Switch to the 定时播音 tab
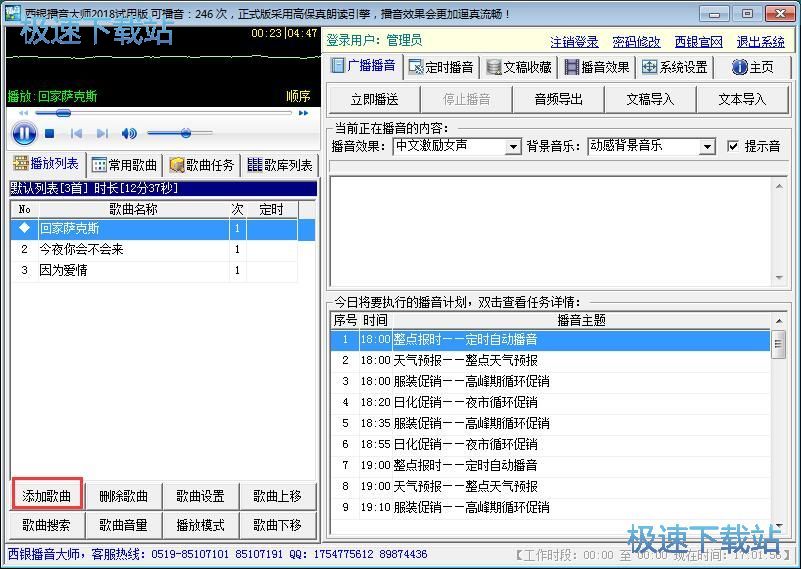This screenshot has height=569, width=801. [441, 67]
